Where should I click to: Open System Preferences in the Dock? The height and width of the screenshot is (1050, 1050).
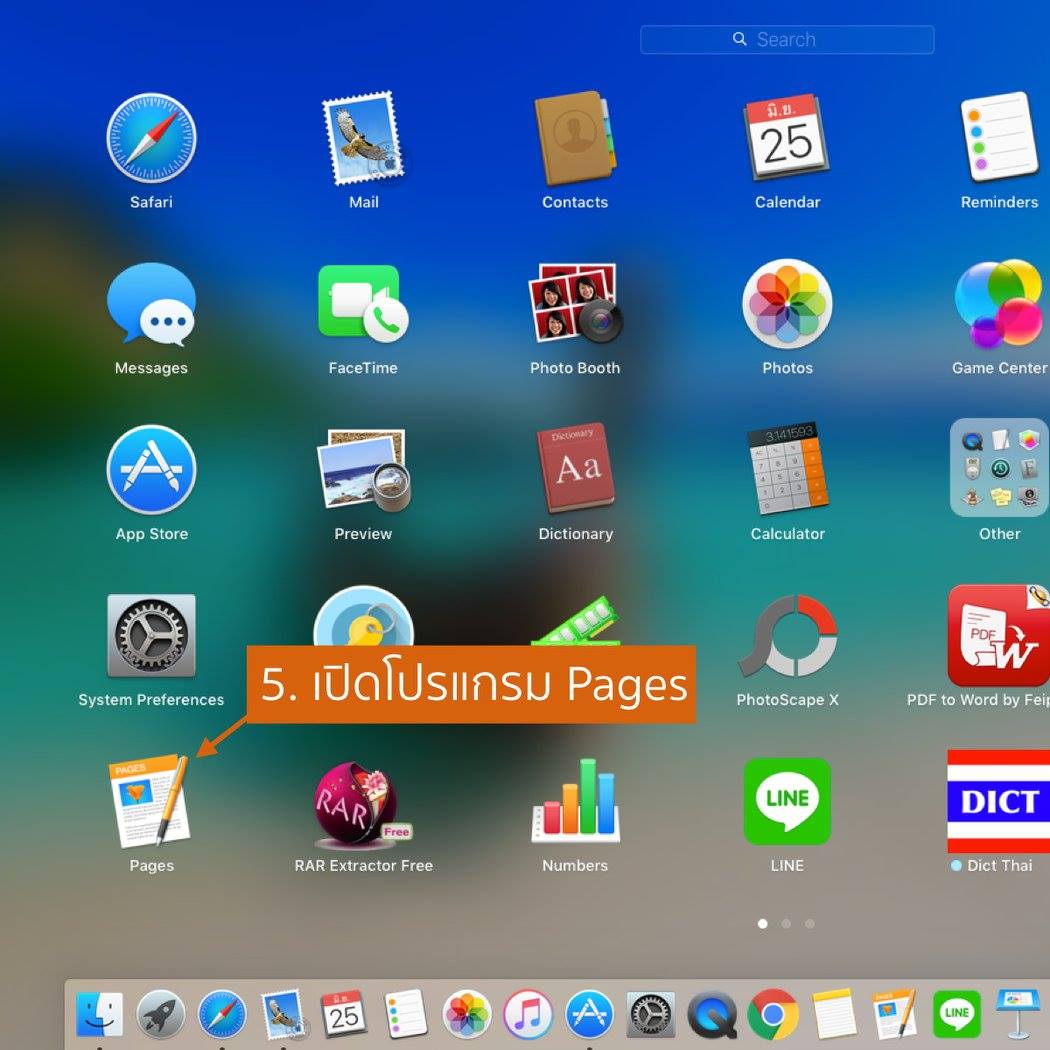650,1014
